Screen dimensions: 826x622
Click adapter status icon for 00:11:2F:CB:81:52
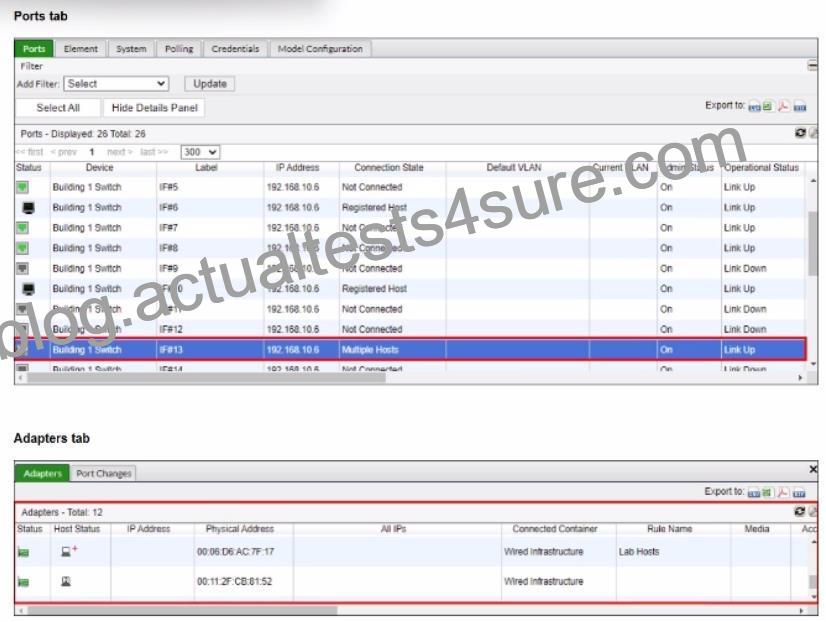click(23, 581)
